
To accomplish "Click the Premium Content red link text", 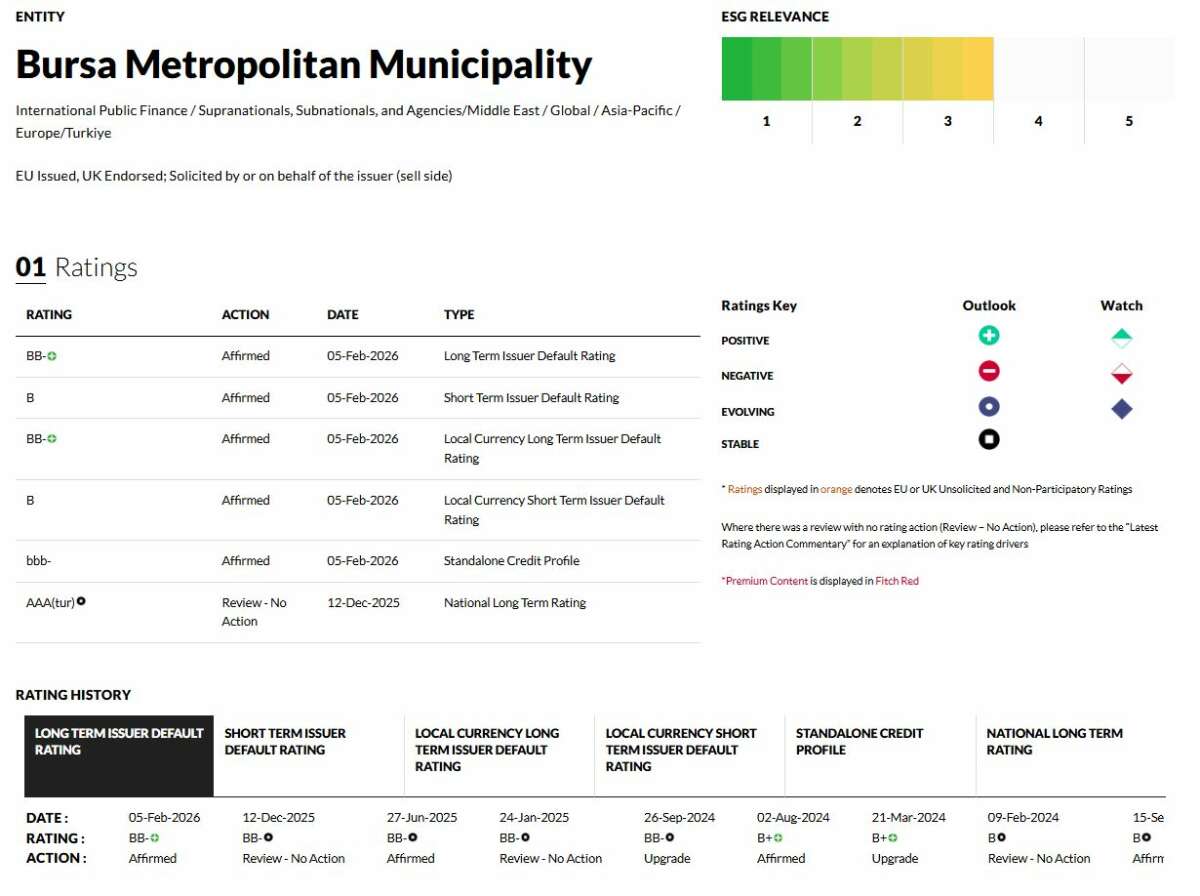I will tap(766, 581).
